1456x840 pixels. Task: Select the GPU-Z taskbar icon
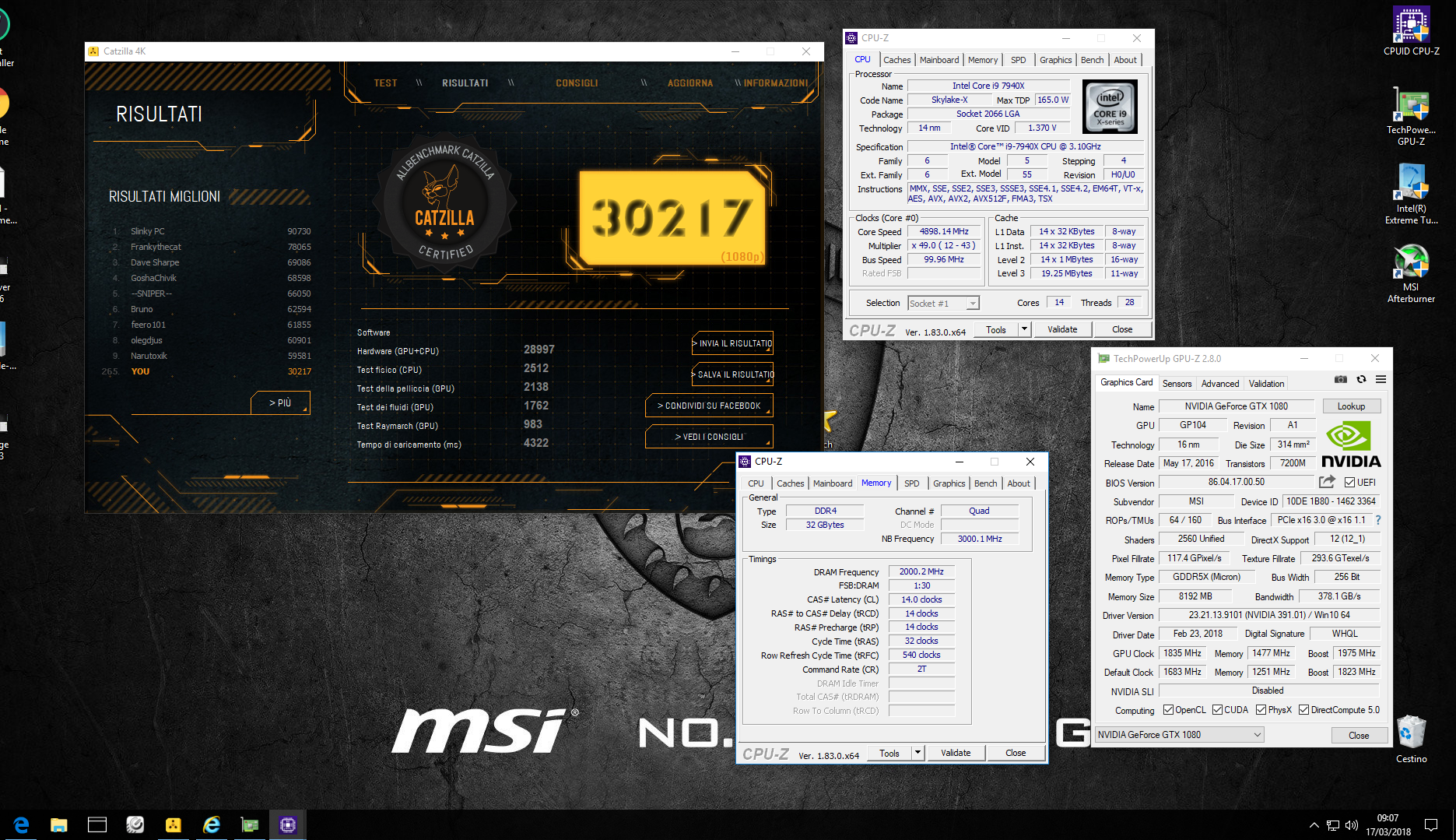(x=249, y=824)
